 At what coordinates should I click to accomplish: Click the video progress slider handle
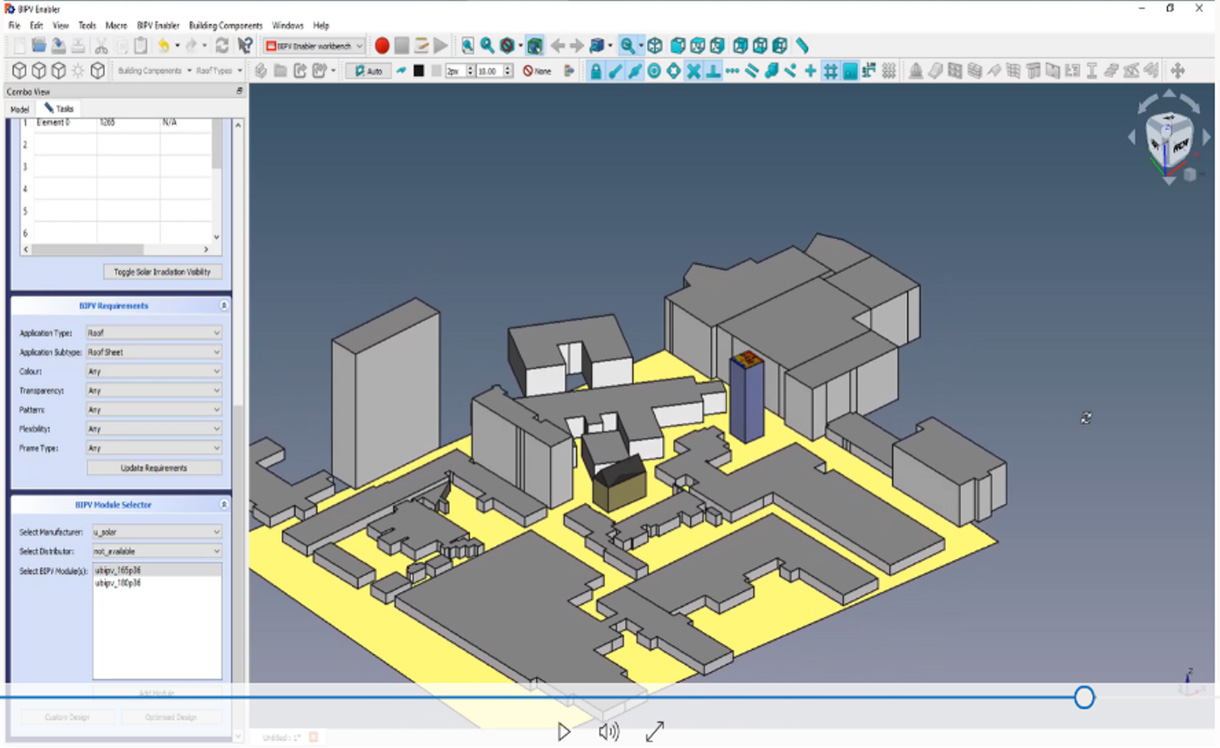pyautogui.click(x=1084, y=697)
